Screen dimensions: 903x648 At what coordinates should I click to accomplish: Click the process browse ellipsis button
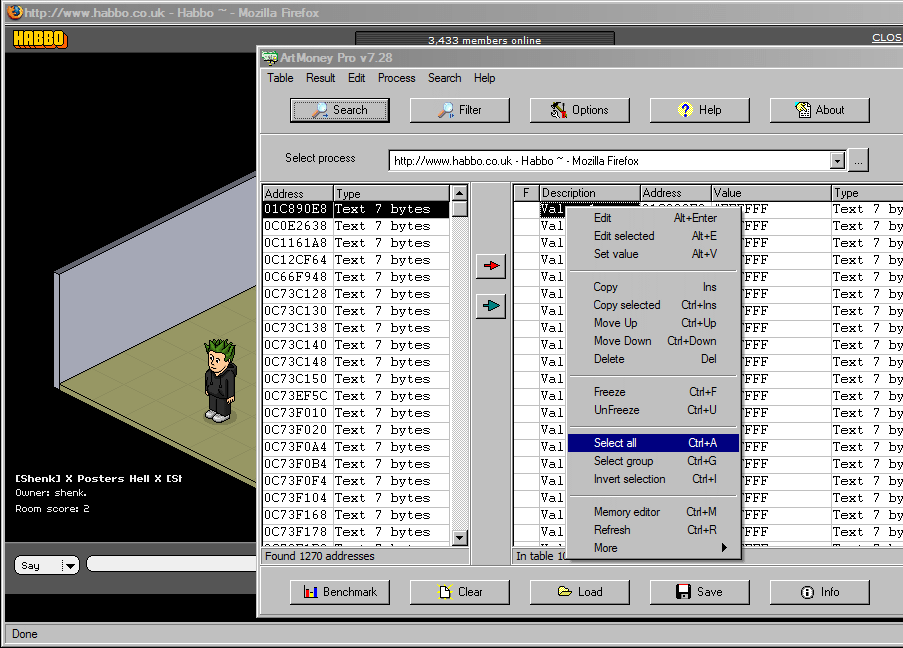point(858,161)
